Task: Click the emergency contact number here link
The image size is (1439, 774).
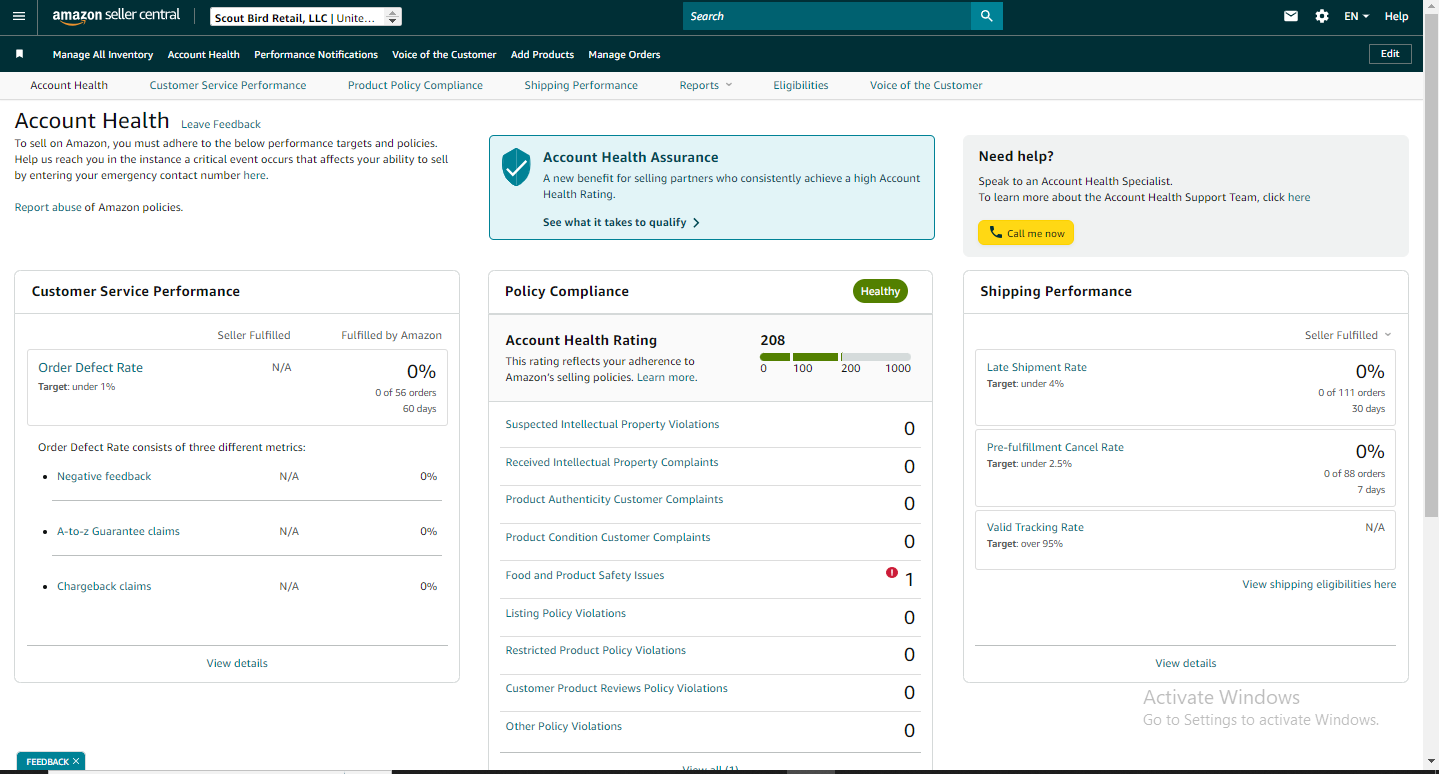Action: point(254,175)
